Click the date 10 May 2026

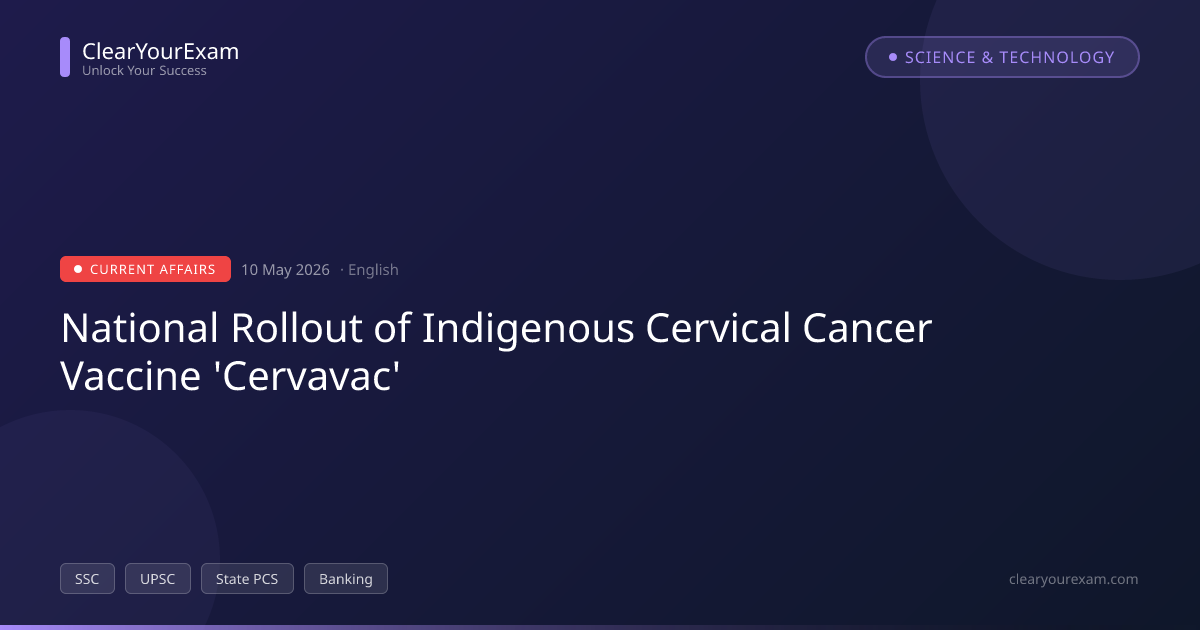(285, 269)
